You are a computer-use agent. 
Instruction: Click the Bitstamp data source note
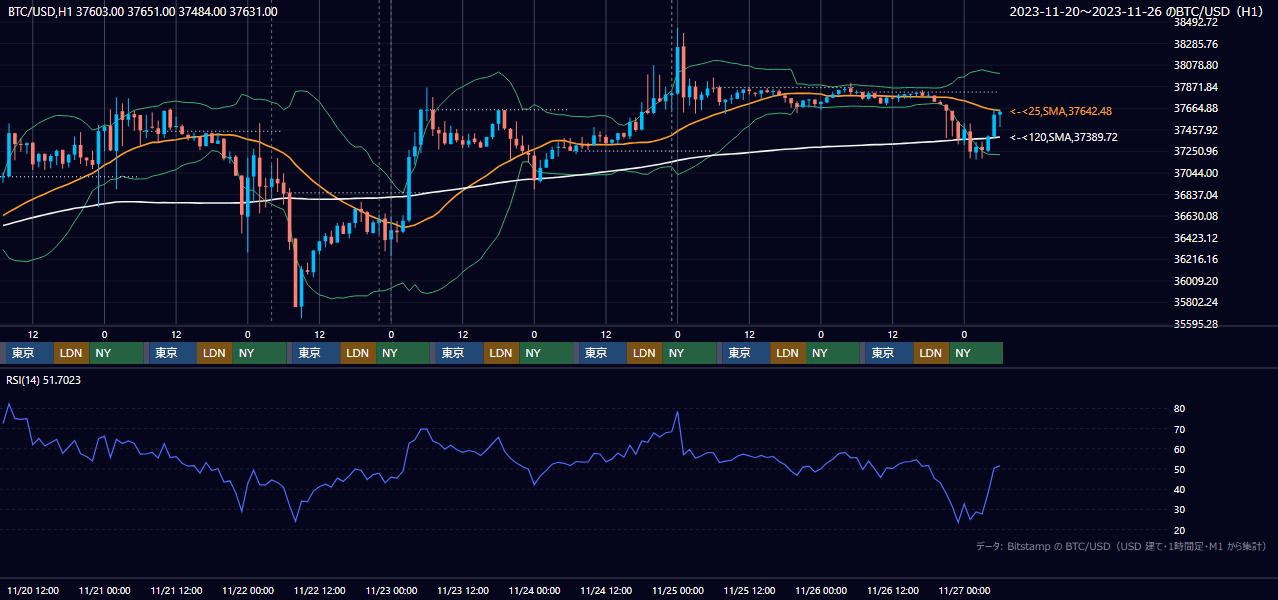click(1121, 546)
